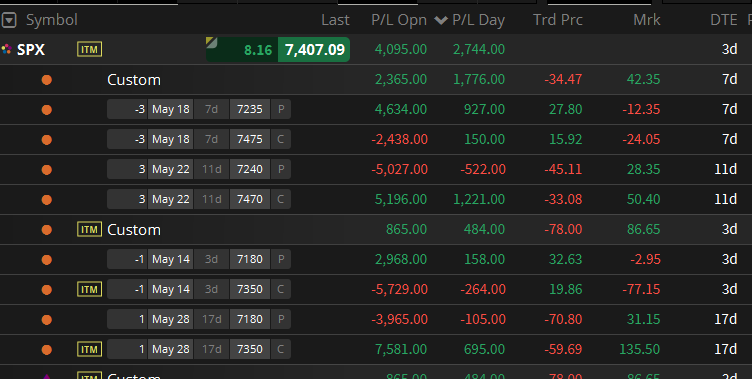Click orange dot on May 28 7350 call
This screenshot has width=752, height=379.
[x=47, y=350]
